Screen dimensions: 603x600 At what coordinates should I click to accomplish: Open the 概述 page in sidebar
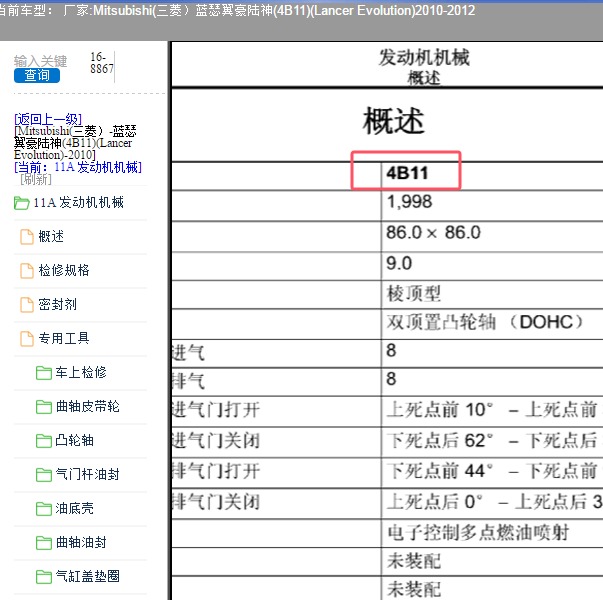pos(51,236)
